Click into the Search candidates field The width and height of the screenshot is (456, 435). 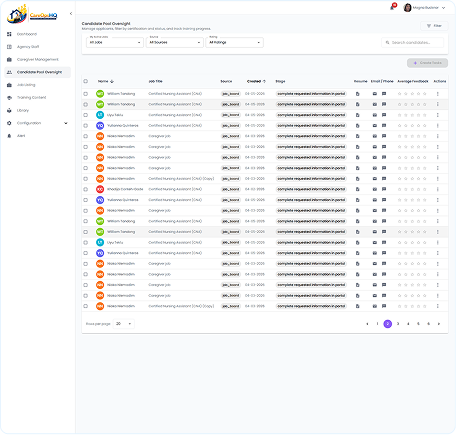tap(413, 42)
